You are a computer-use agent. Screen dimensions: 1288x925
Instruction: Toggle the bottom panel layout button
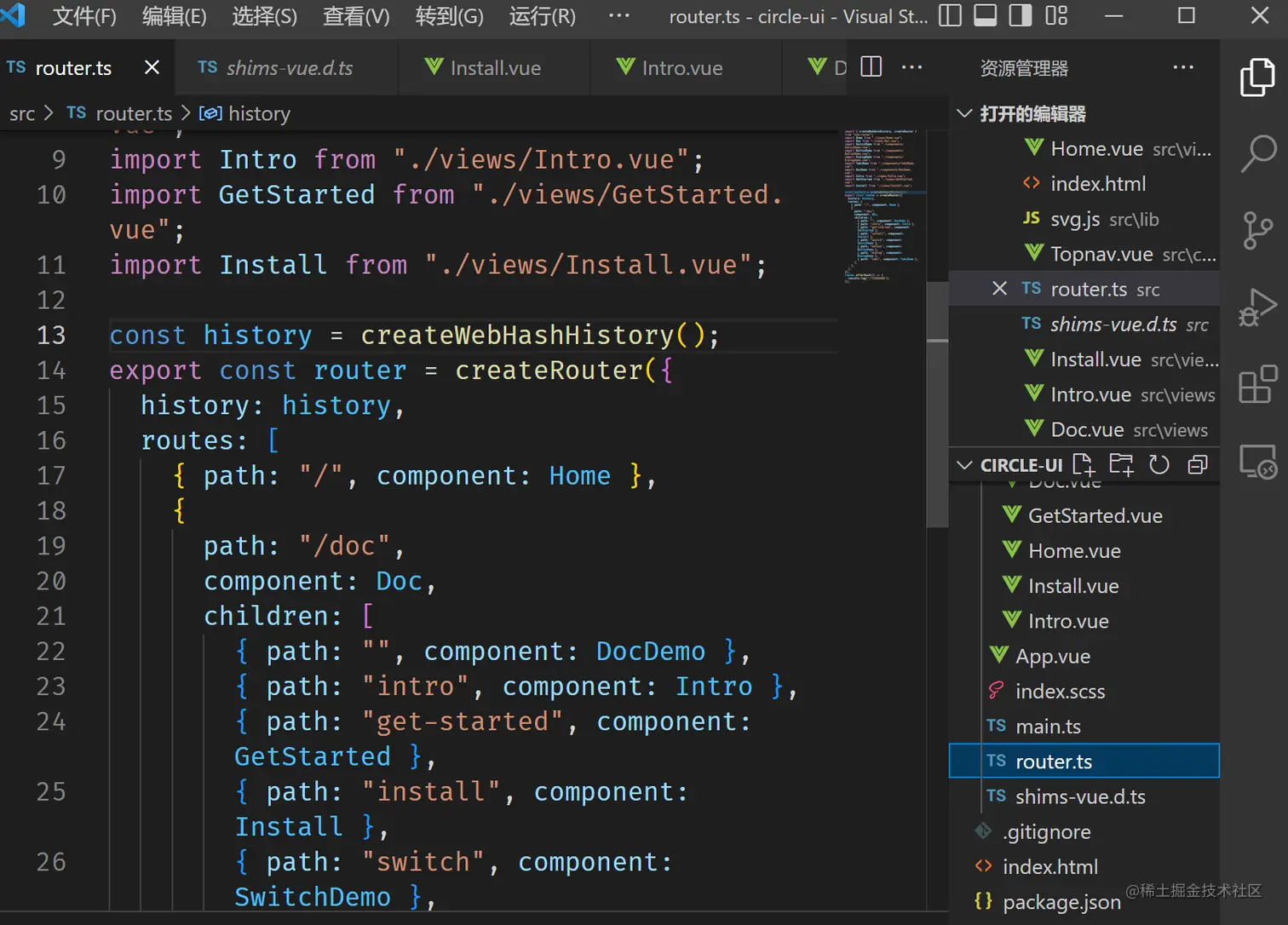[985, 16]
